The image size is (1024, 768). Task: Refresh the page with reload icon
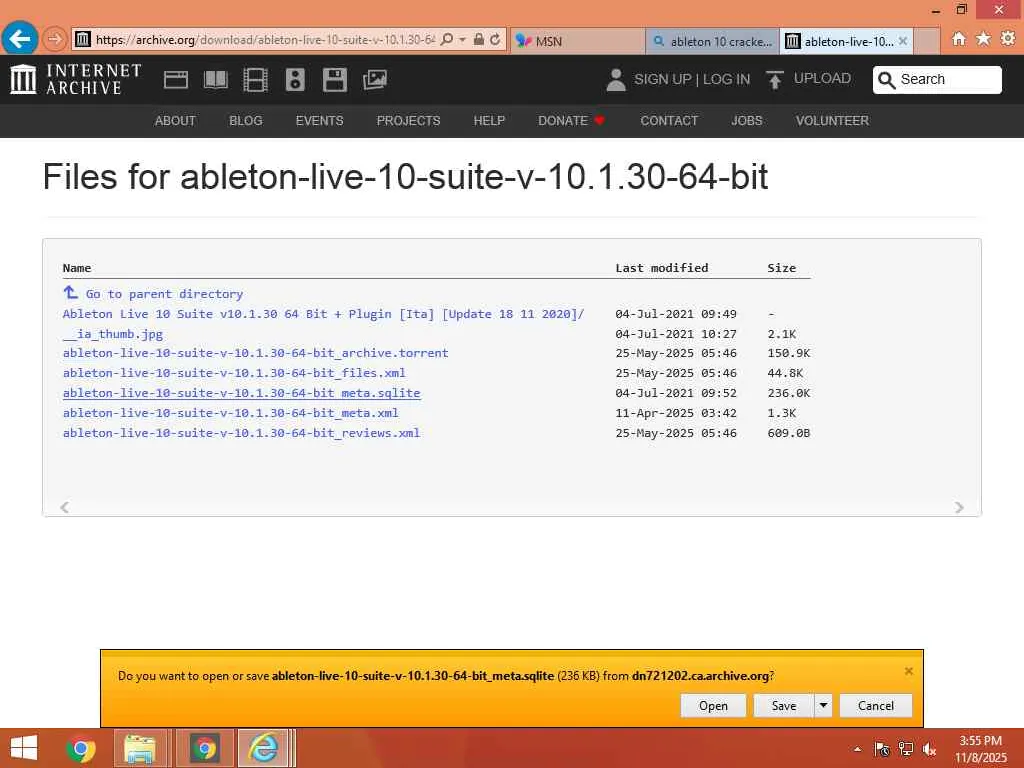coord(495,40)
